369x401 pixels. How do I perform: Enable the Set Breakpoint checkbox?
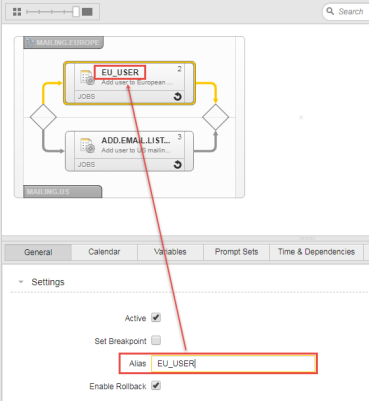[x=156, y=340]
